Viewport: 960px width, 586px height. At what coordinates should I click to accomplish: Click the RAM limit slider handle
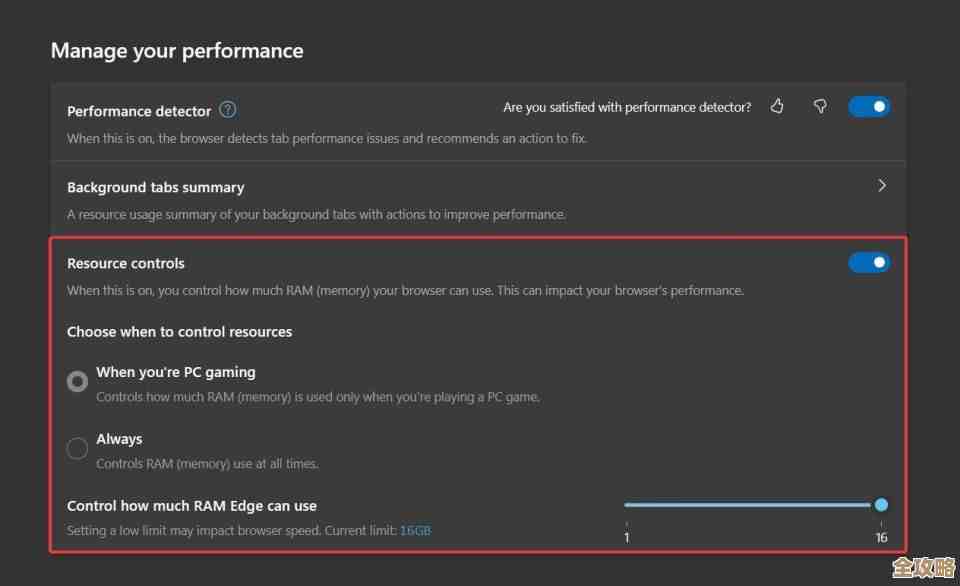pos(881,505)
